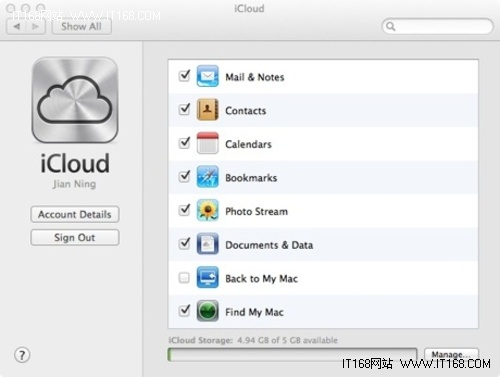Click the Contacts address book icon
Image resolution: width=500 pixels, height=377 pixels.
pos(207,110)
